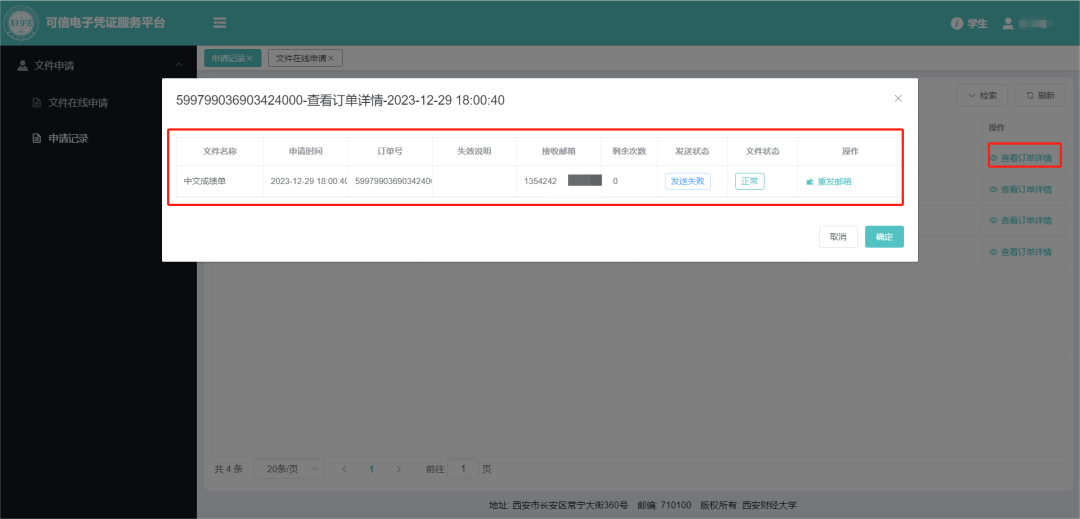Click the info icon beside 学生
The width and height of the screenshot is (1080, 519).
tap(957, 23)
